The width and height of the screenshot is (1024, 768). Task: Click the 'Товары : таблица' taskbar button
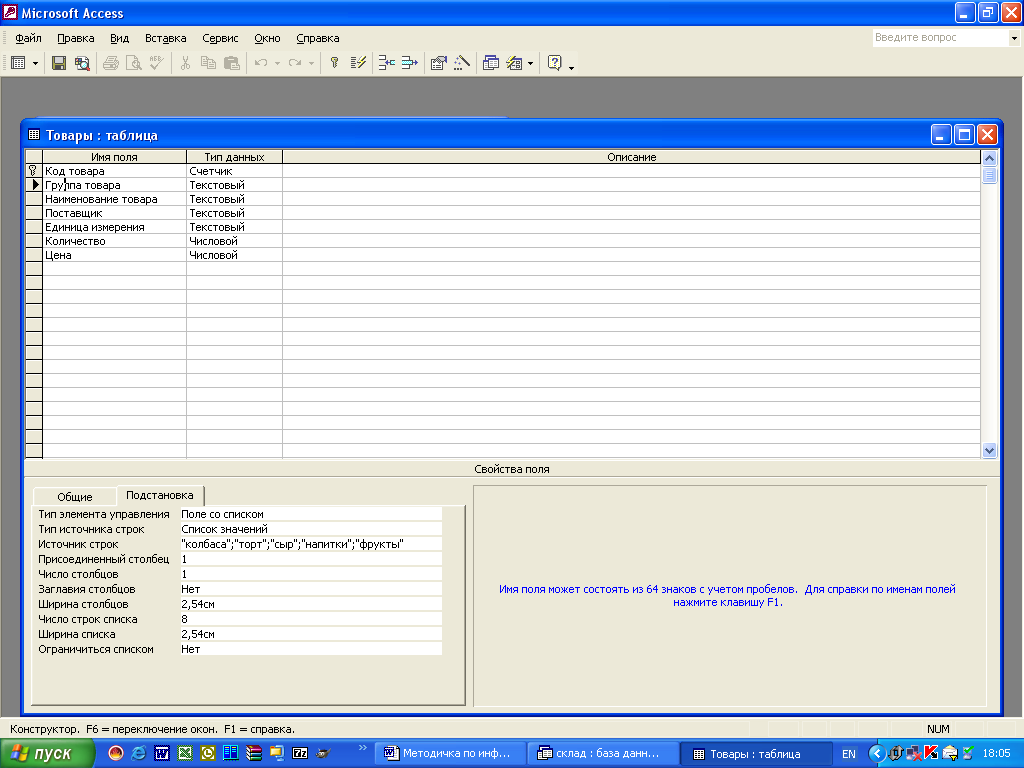756,754
